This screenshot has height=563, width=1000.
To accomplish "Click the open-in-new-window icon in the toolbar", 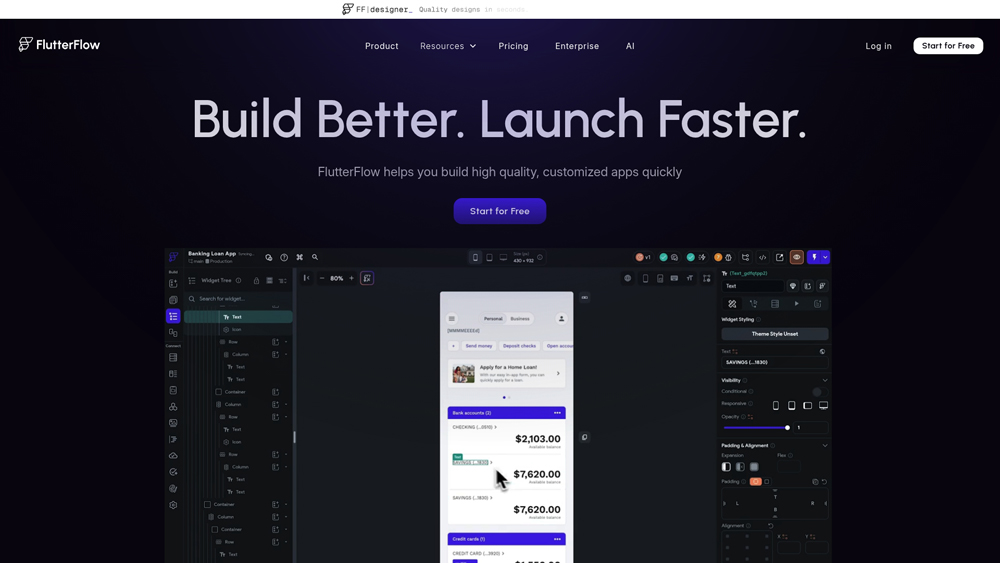I will 779,258.
